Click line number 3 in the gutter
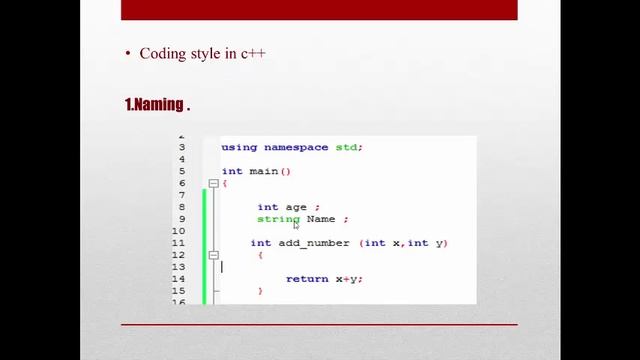The height and width of the screenshot is (360, 640). pyautogui.click(x=182, y=147)
